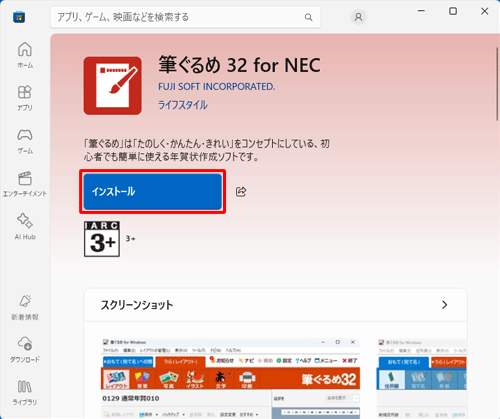Click the 3+ age rating text
500x419 pixels.
(x=130, y=239)
